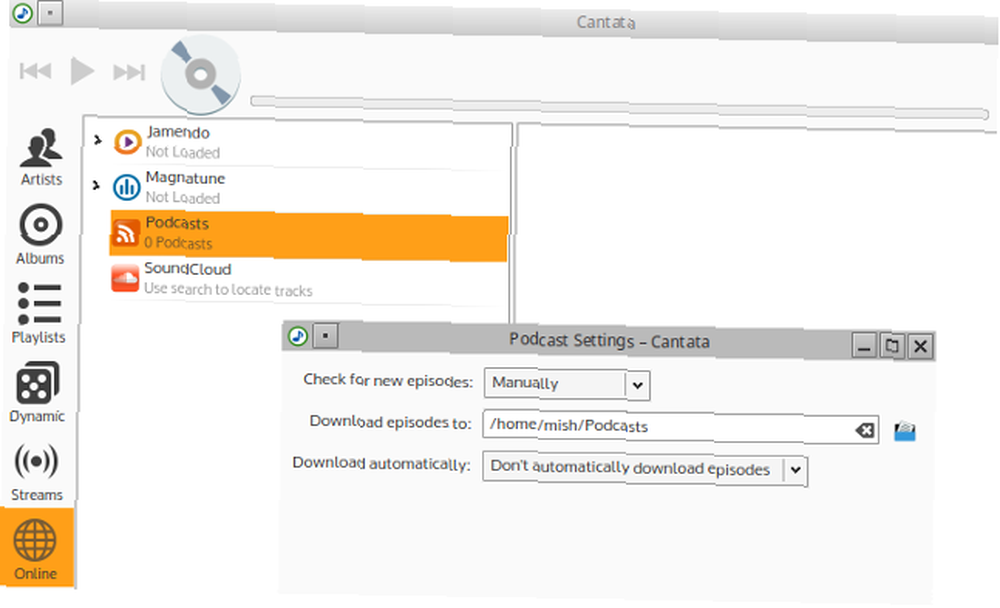The image size is (1000, 608).
Task: Switch to the Dynamic view
Action: 38,392
